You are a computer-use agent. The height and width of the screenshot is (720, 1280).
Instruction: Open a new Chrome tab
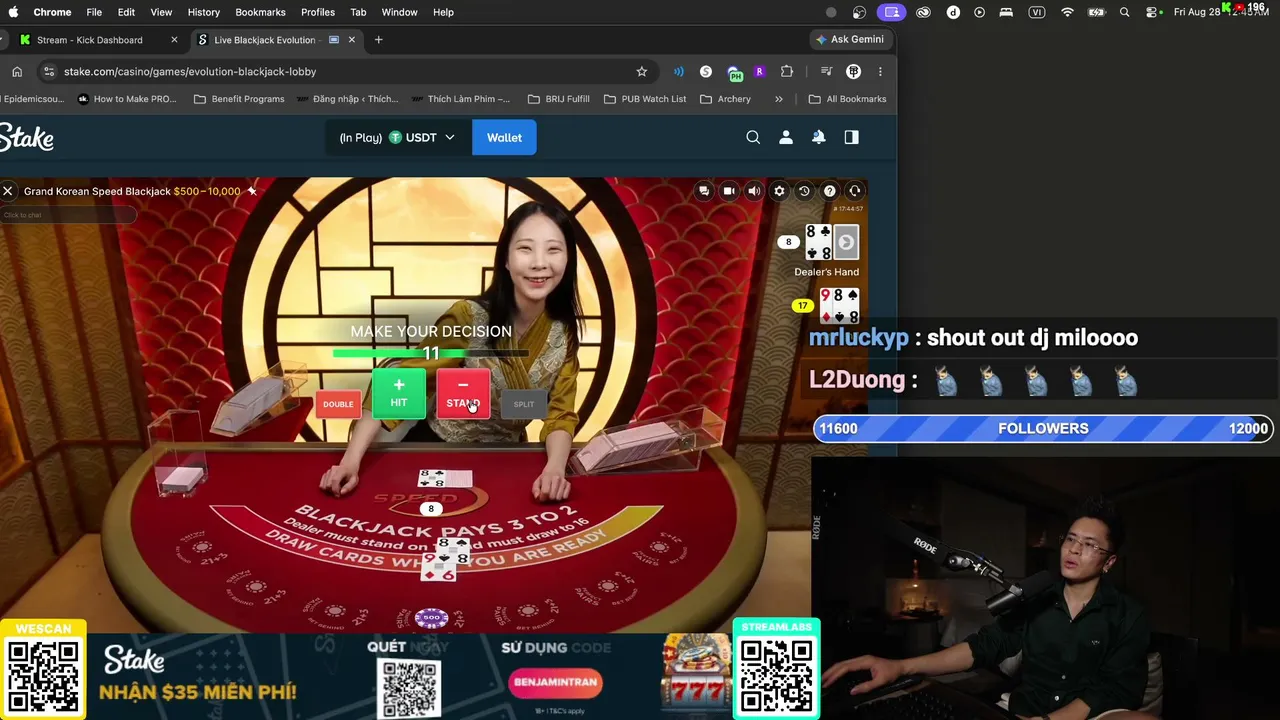pyautogui.click(x=378, y=40)
